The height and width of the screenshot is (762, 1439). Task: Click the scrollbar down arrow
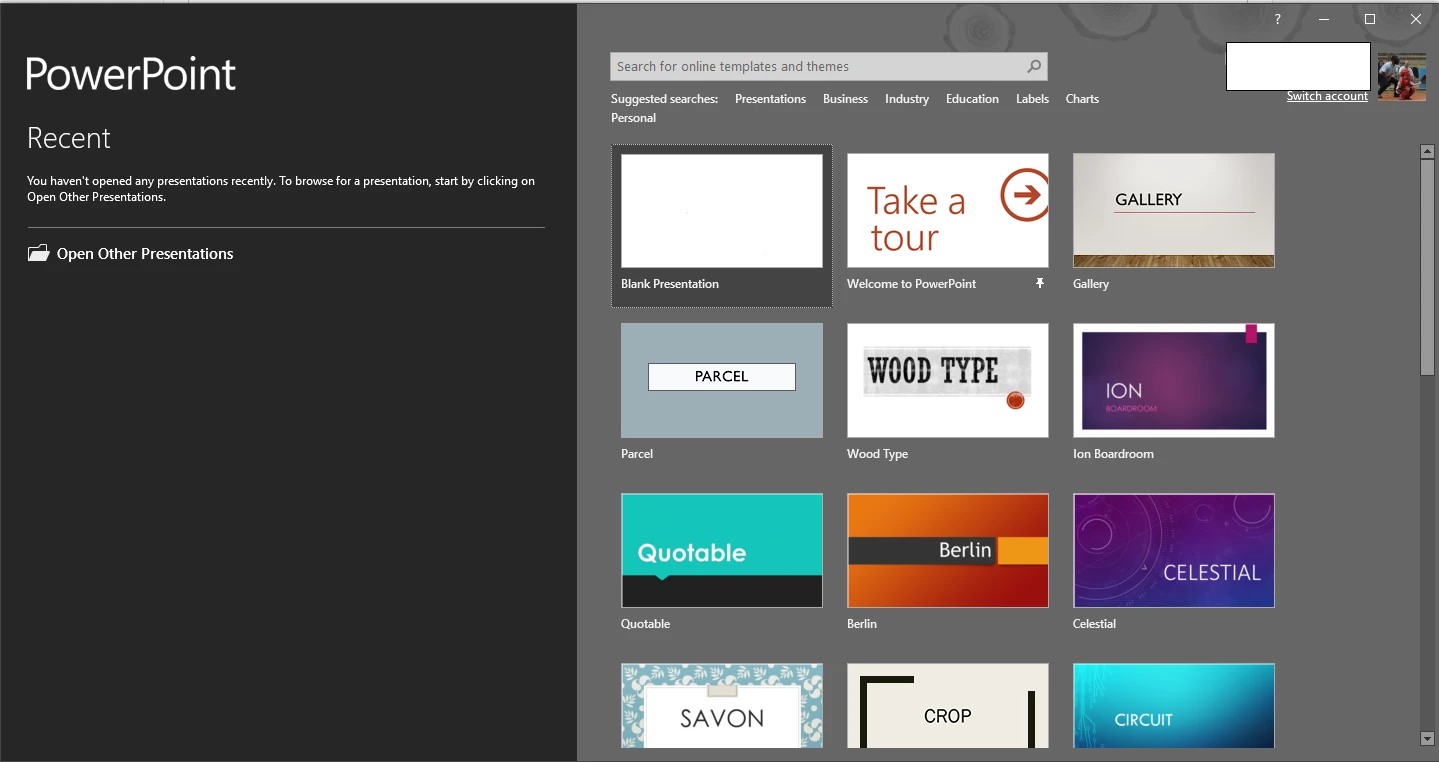click(1427, 739)
